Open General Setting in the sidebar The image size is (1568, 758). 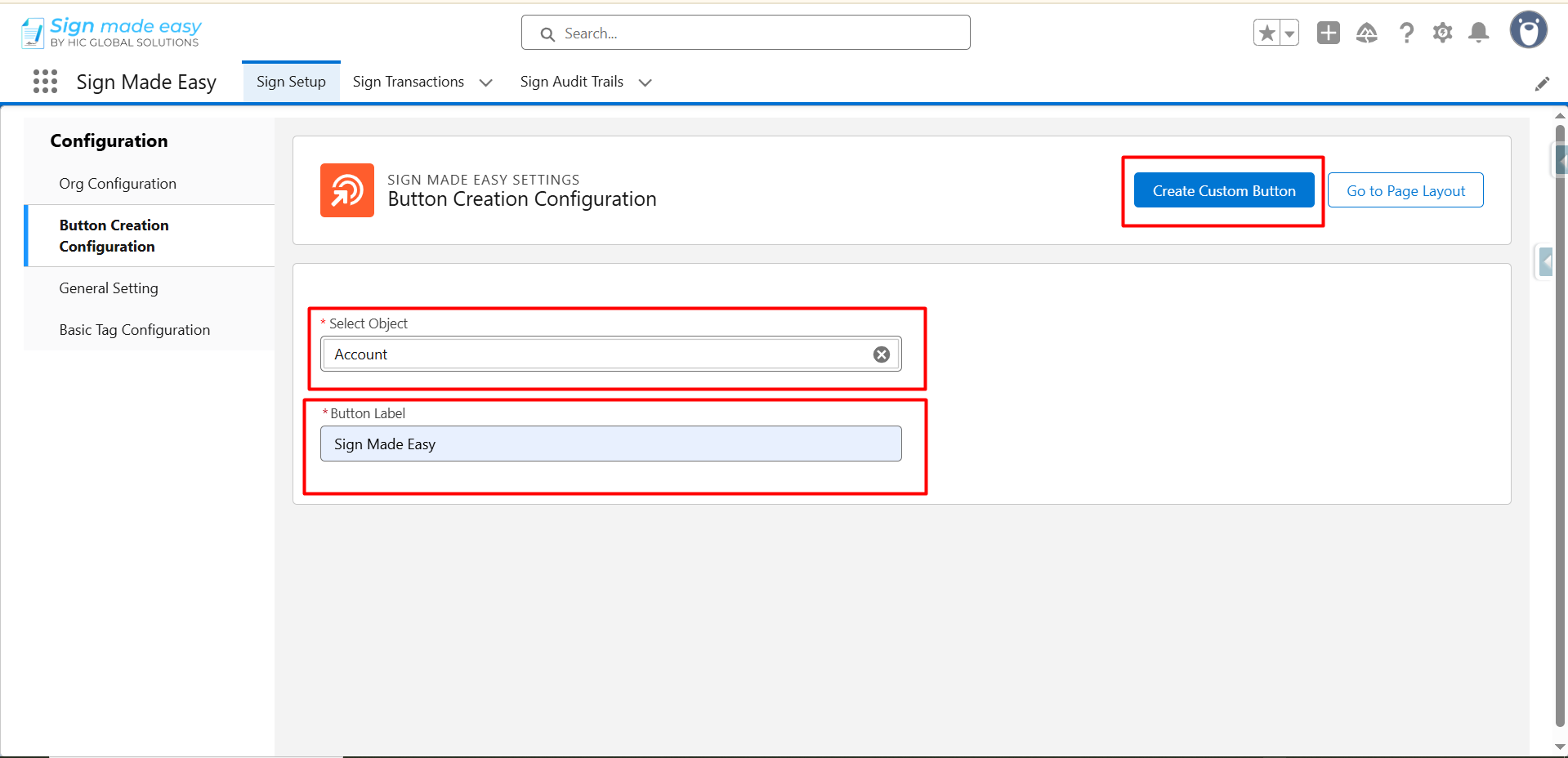point(109,288)
